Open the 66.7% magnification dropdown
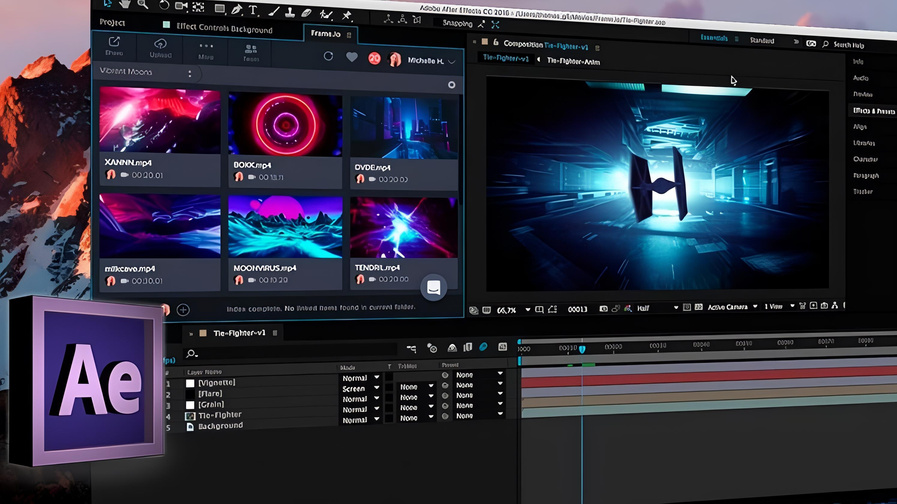This screenshot has height=504, width=897. [514, 310]
